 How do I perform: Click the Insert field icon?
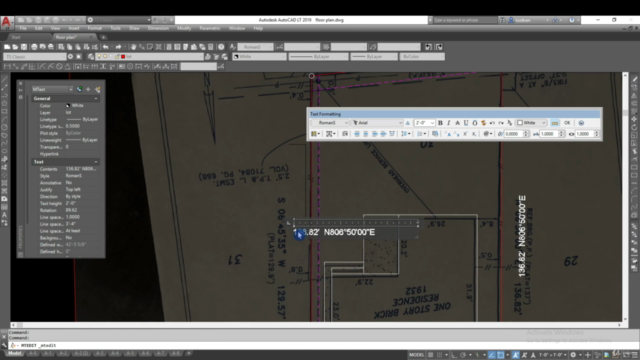(x=435, y=134)
